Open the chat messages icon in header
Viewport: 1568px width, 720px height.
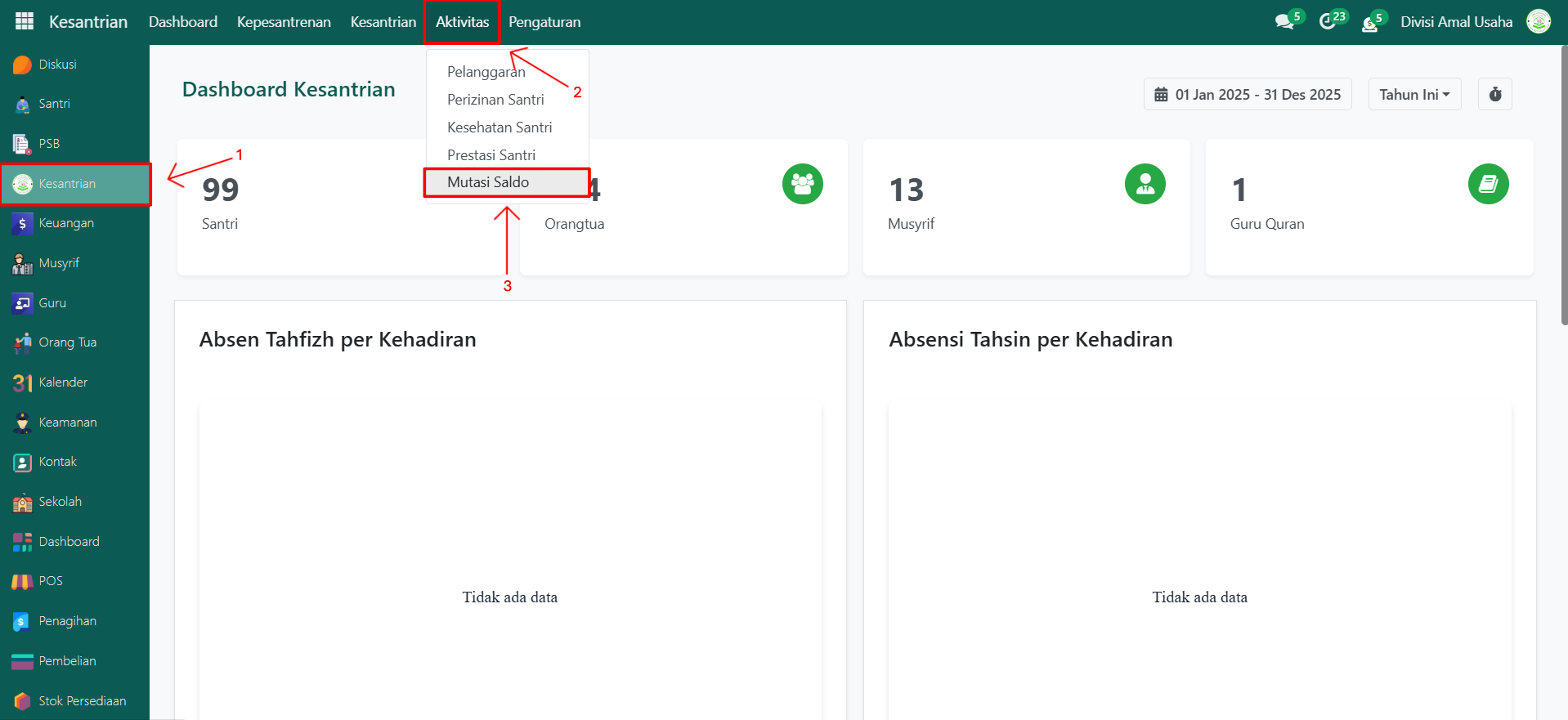point(1284,22)
